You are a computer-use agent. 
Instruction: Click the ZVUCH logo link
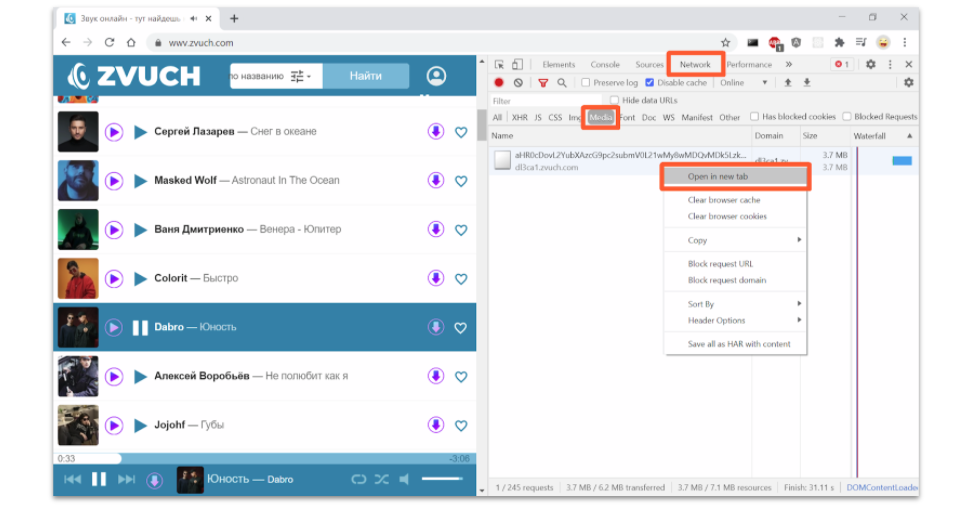[134, 76]
